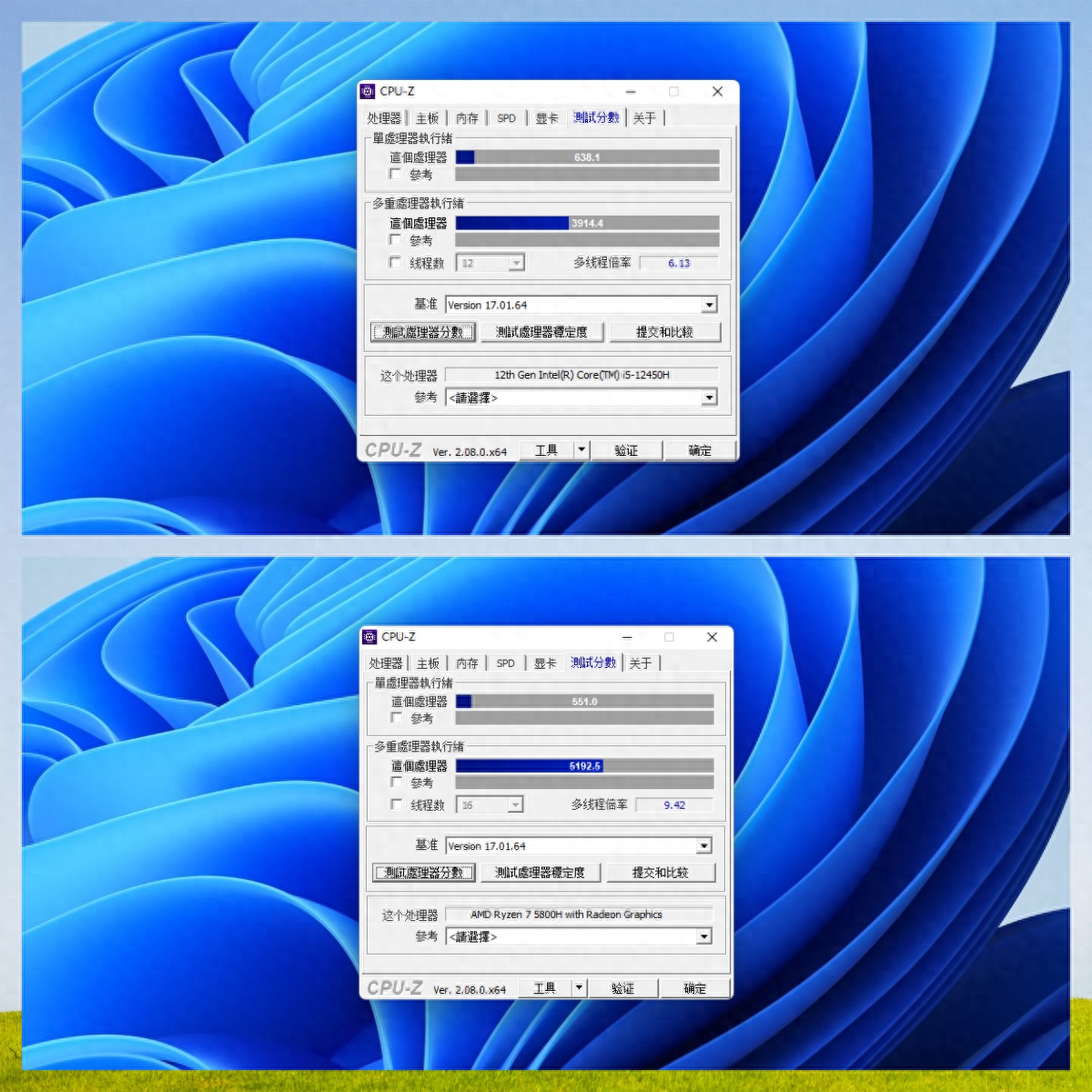The width and height of the screenshot is (1092, 1092).
Task: Click CPU-Z logo text in i5-12450H window footer
Action: pyautogui.click(x=393, y=450)
